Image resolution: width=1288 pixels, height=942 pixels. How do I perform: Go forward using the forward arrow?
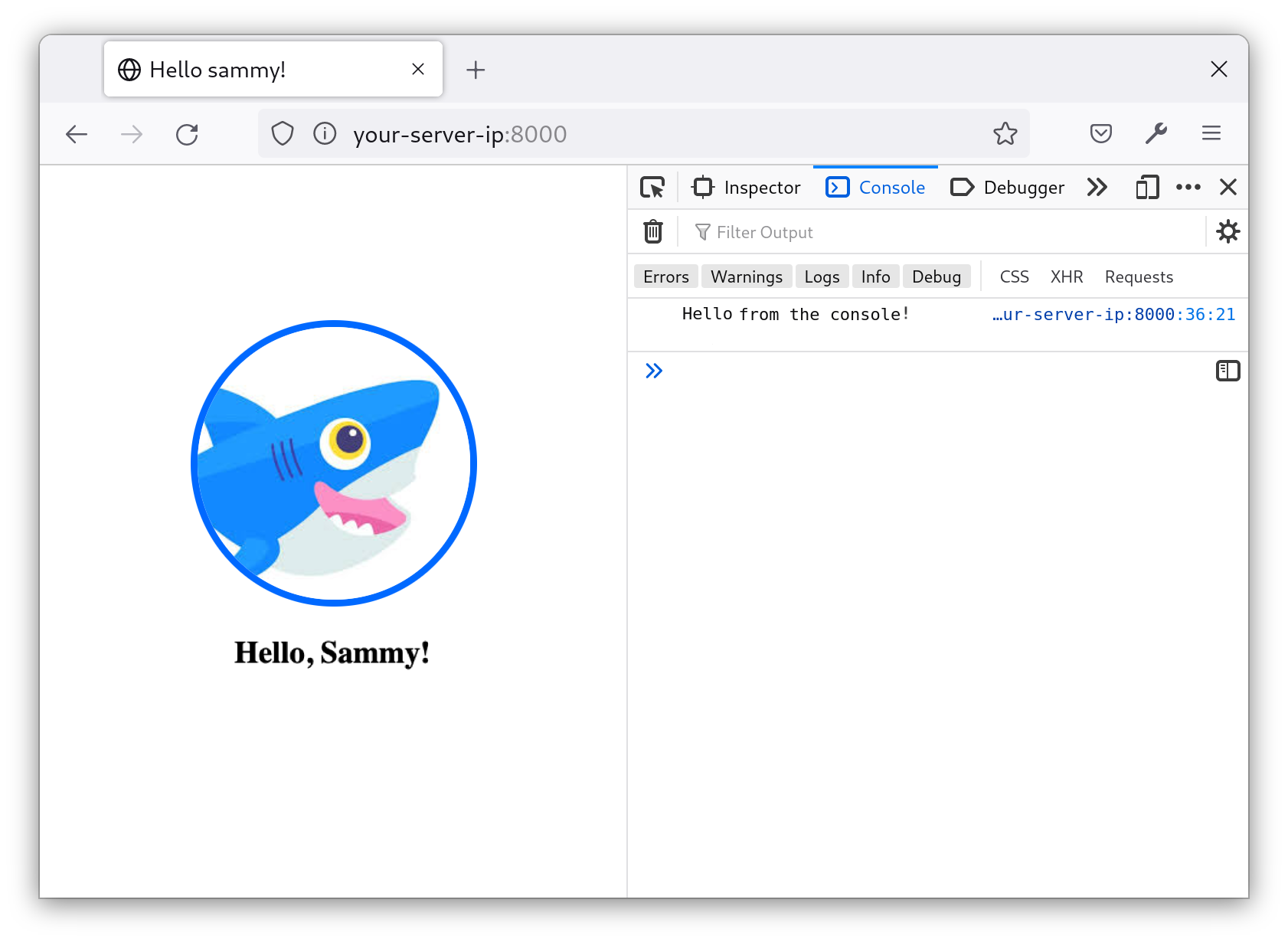point(132,134)
